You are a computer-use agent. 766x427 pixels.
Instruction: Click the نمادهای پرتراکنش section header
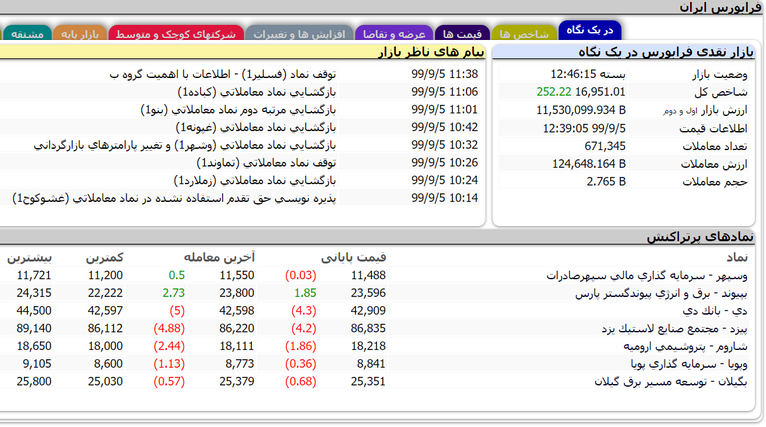coord(701,237)
